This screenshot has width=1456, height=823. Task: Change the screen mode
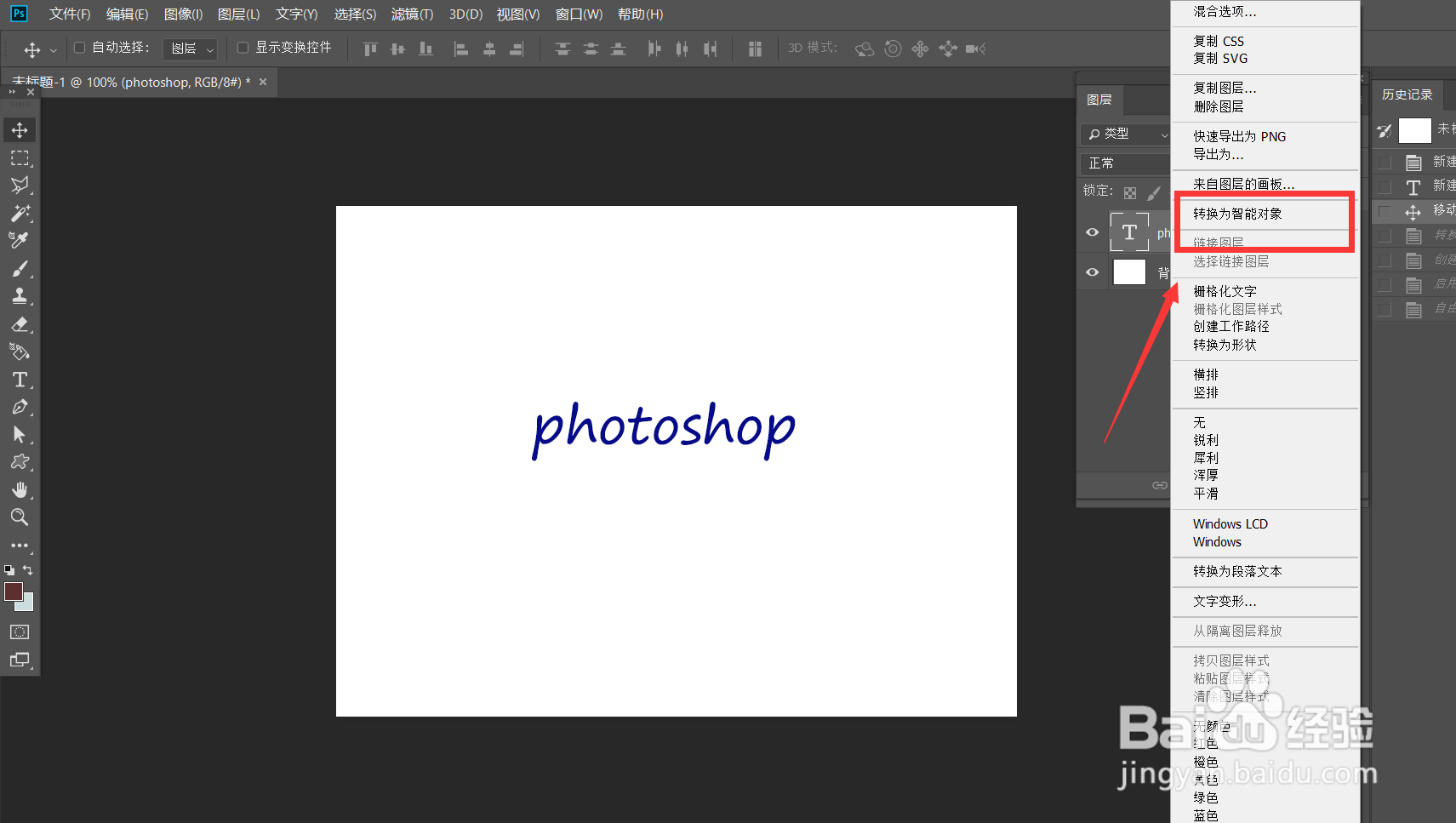coord(20,660)
